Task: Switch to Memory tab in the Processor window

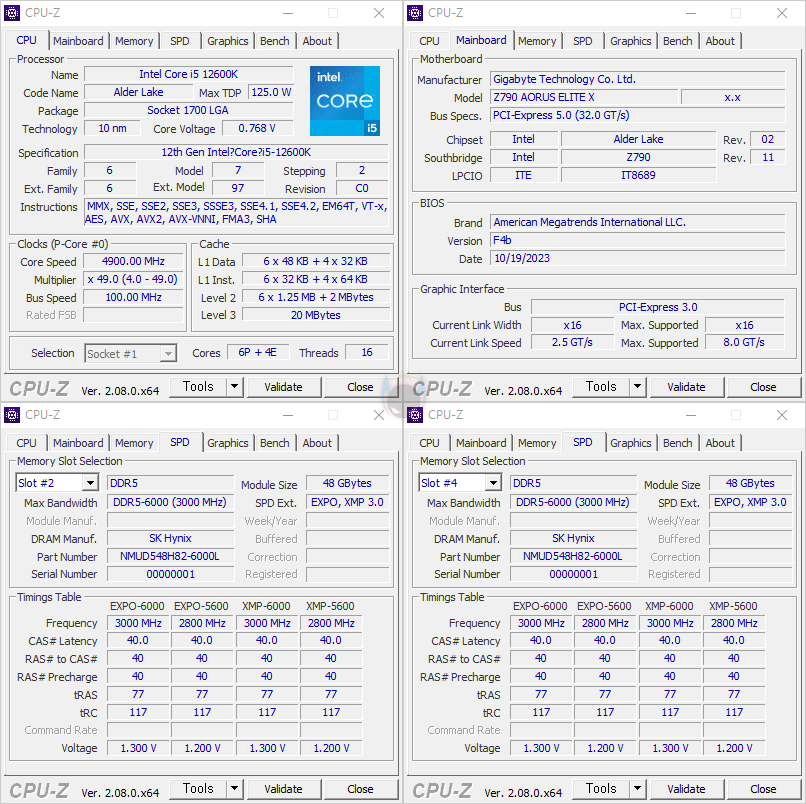Action: [134, 41]
